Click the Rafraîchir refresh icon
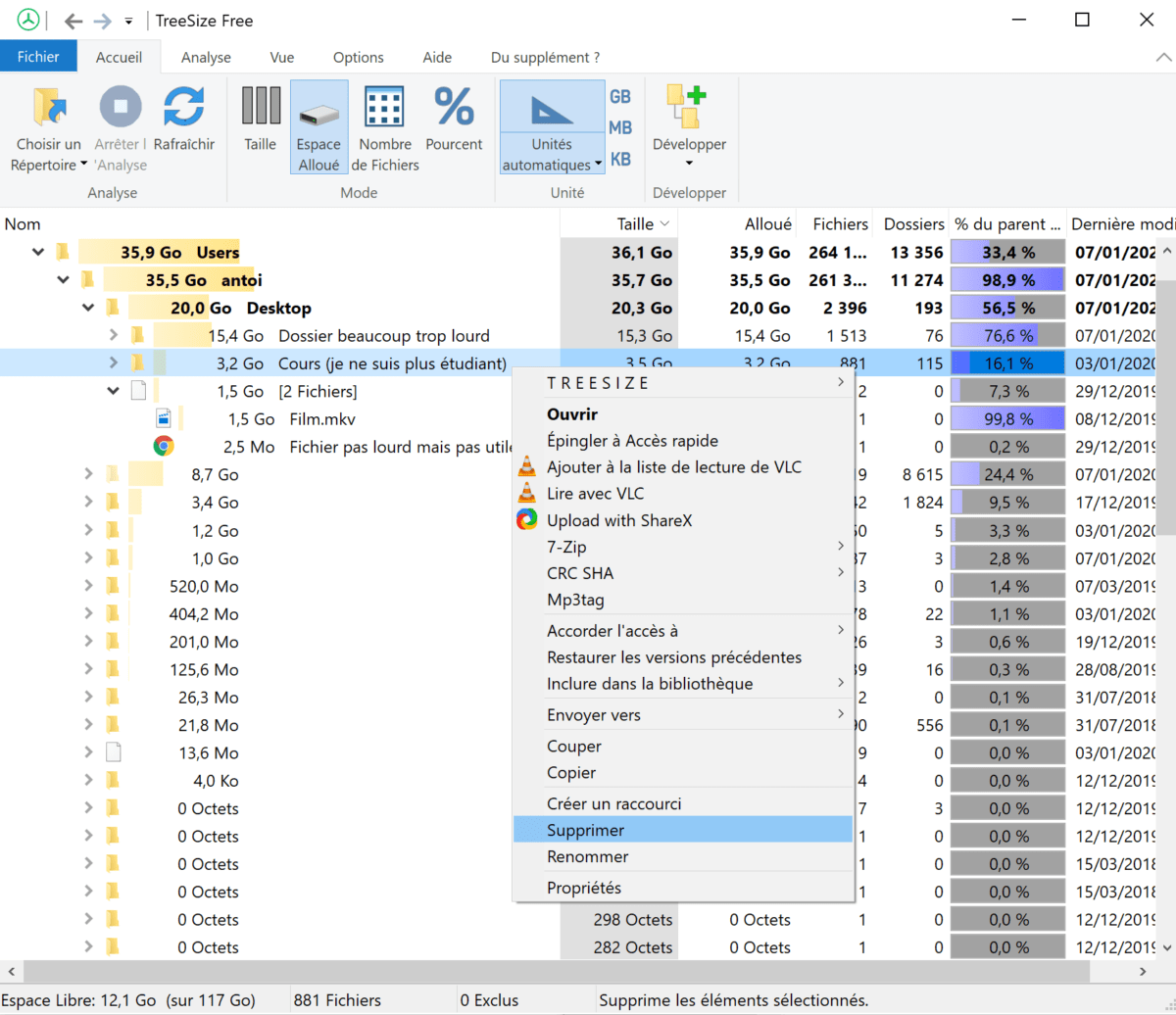The height and width of the screenshot is (1015, 1176). (x=183, y=106)
